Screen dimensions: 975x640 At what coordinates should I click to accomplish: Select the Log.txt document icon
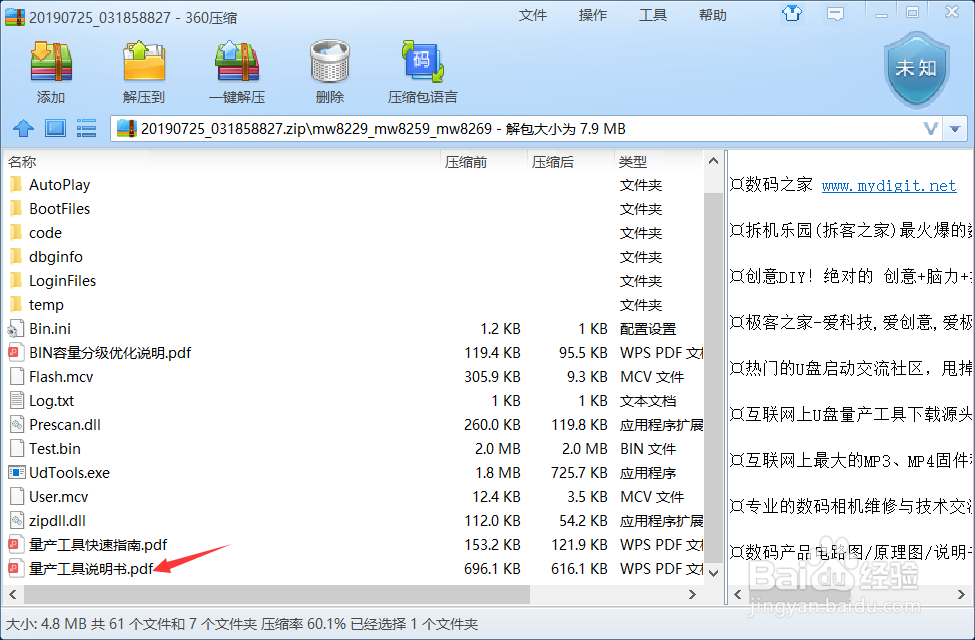17,401
